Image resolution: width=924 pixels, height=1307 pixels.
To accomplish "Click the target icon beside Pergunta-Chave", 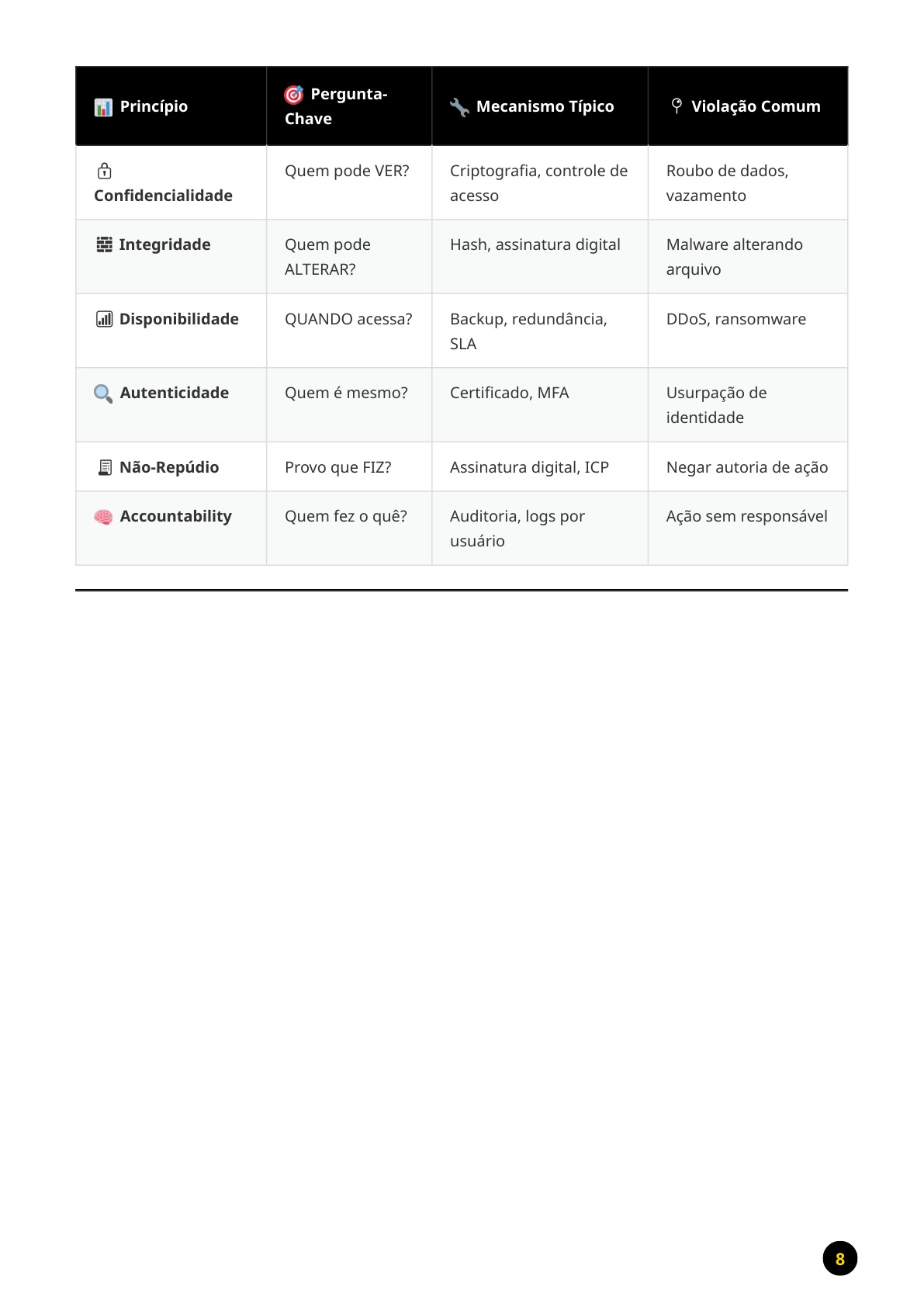I will 294,95.
